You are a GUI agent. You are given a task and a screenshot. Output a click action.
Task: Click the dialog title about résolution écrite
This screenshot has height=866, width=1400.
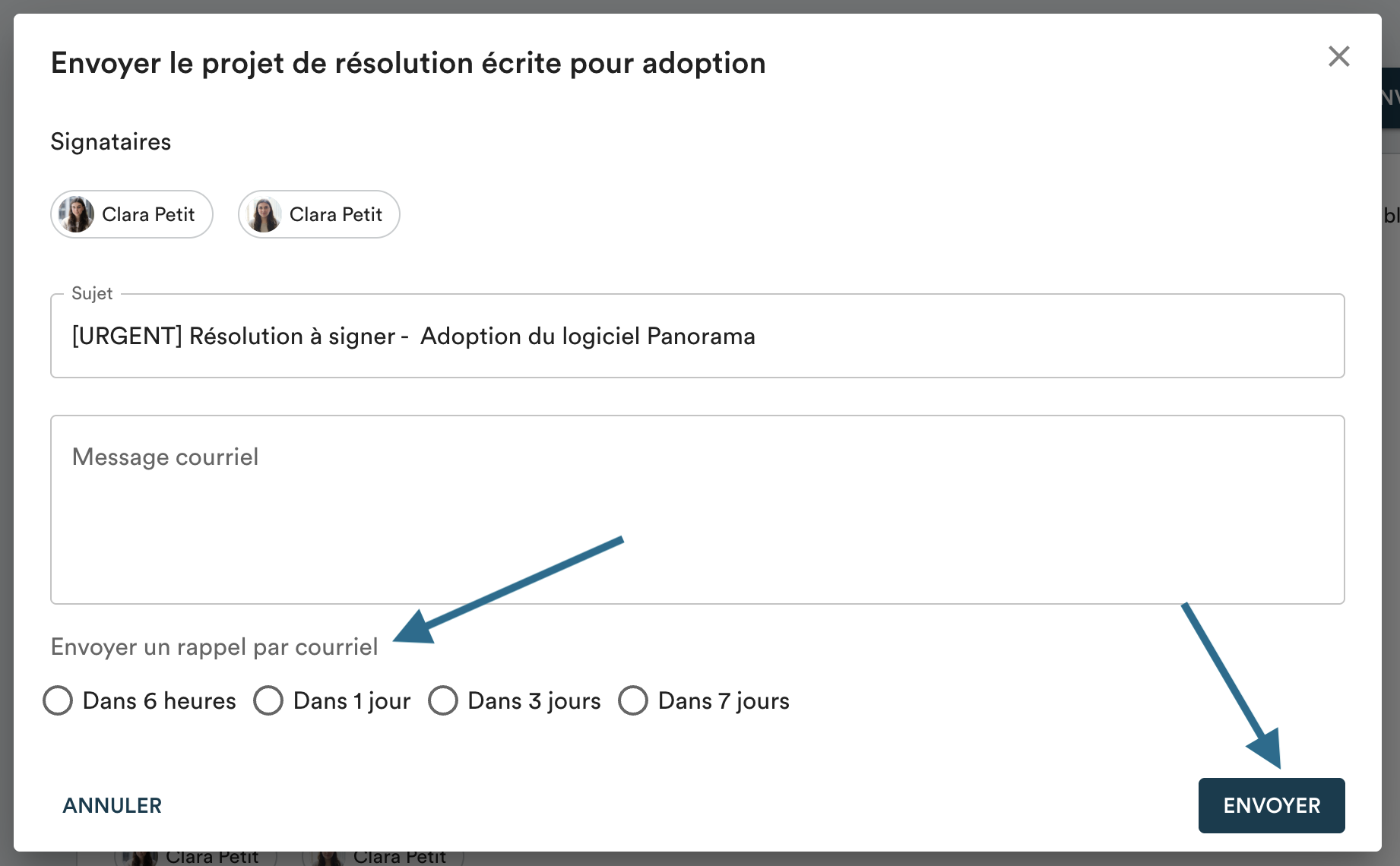(408, 63)
